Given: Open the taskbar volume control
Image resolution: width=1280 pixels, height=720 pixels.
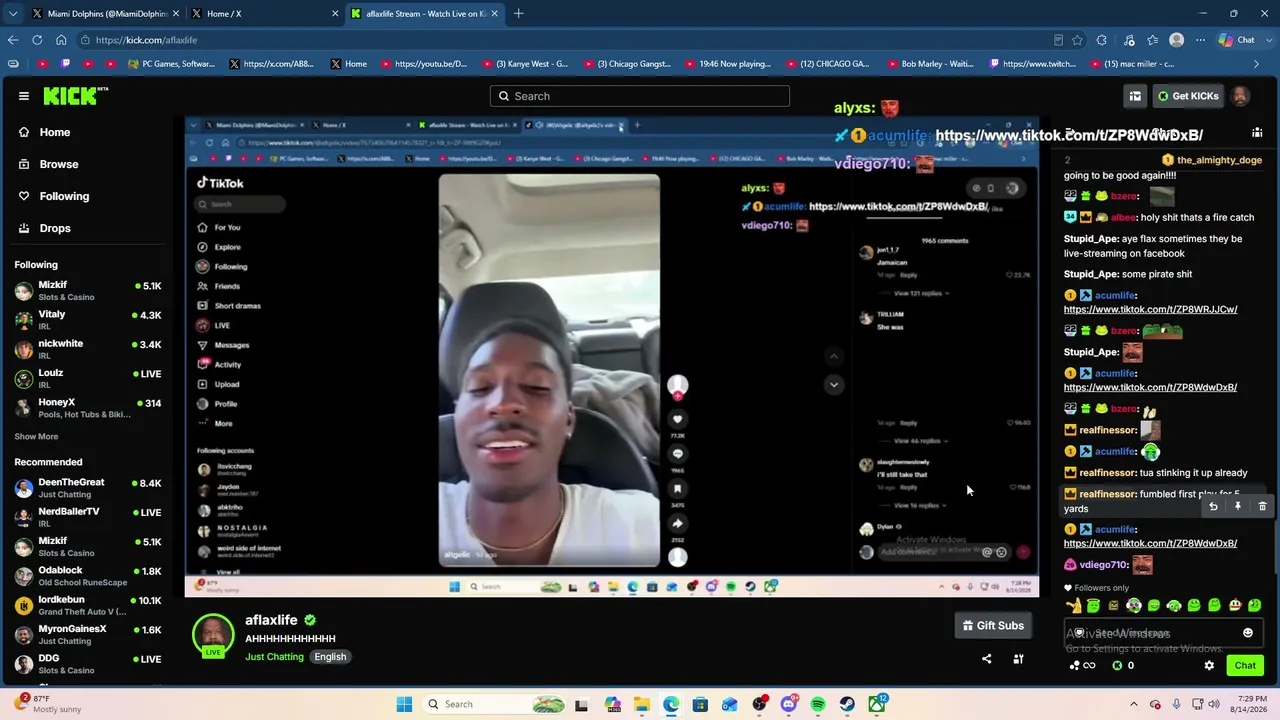Looking at the screenshot, I should coord(1216,704).
